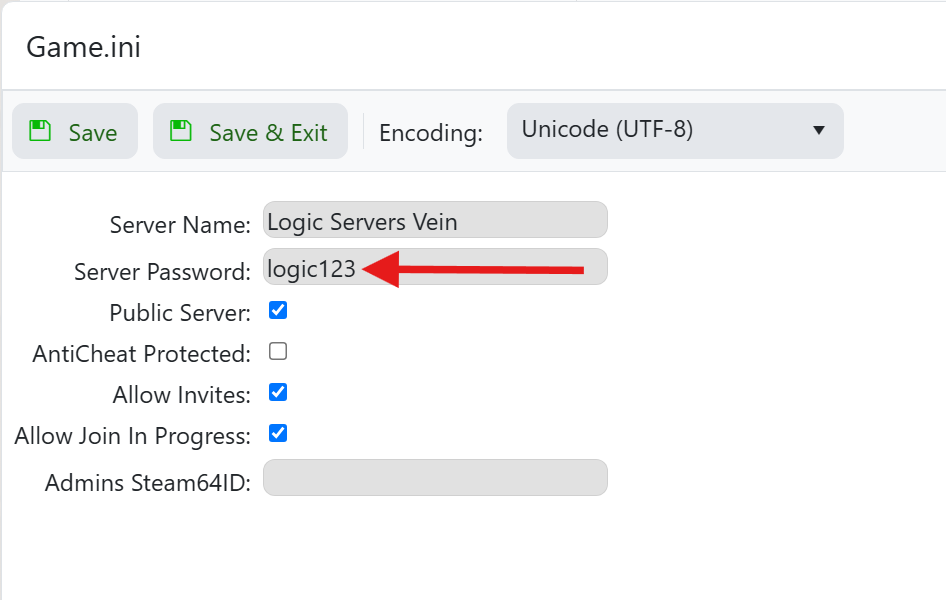Screen dimensions: 946x600
Task: Click the AntiCheat Protected label
Action: [x=141, y=354]
